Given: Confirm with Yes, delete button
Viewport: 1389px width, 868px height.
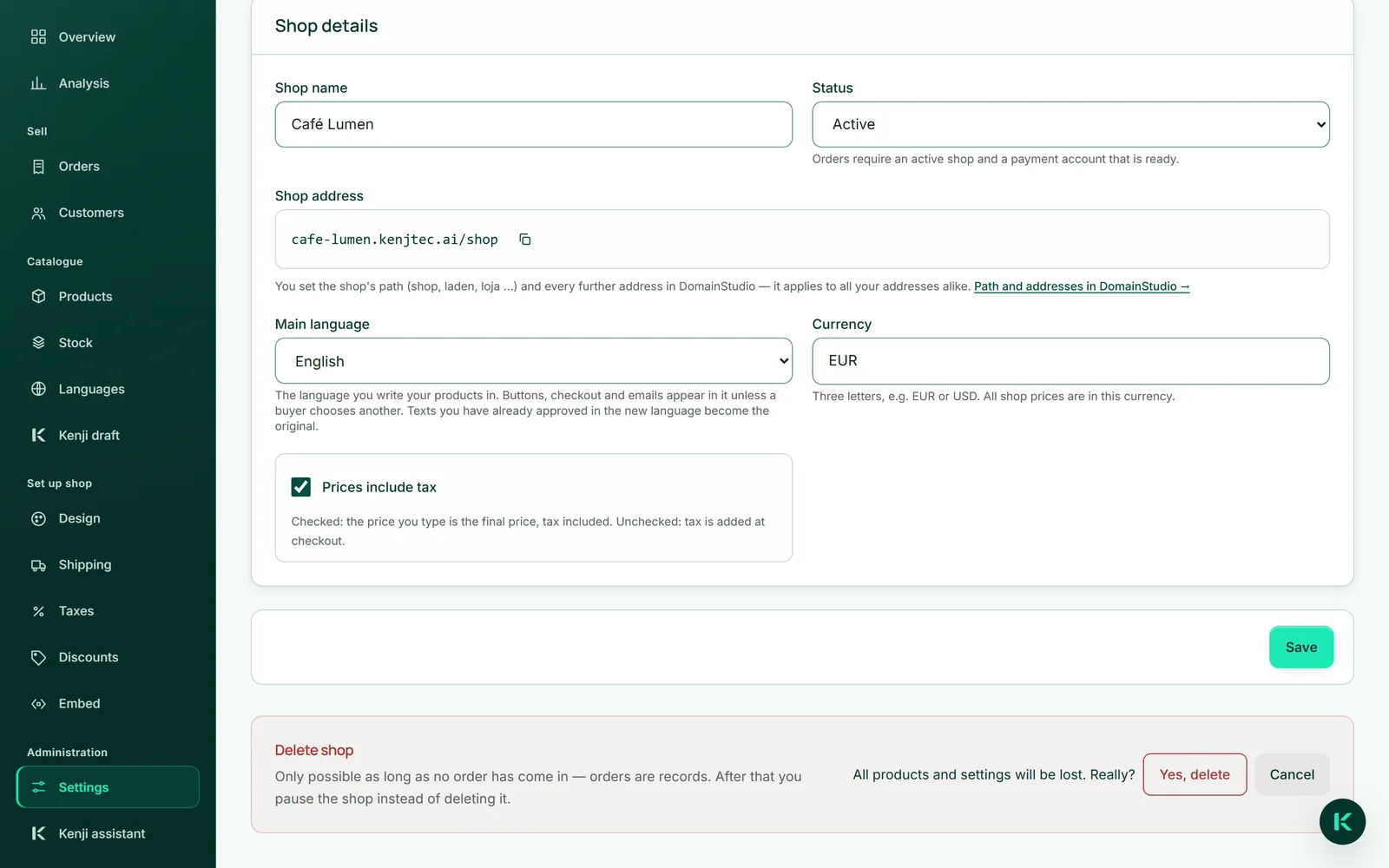Looking at the screenshot, I should coord(1195,774).
